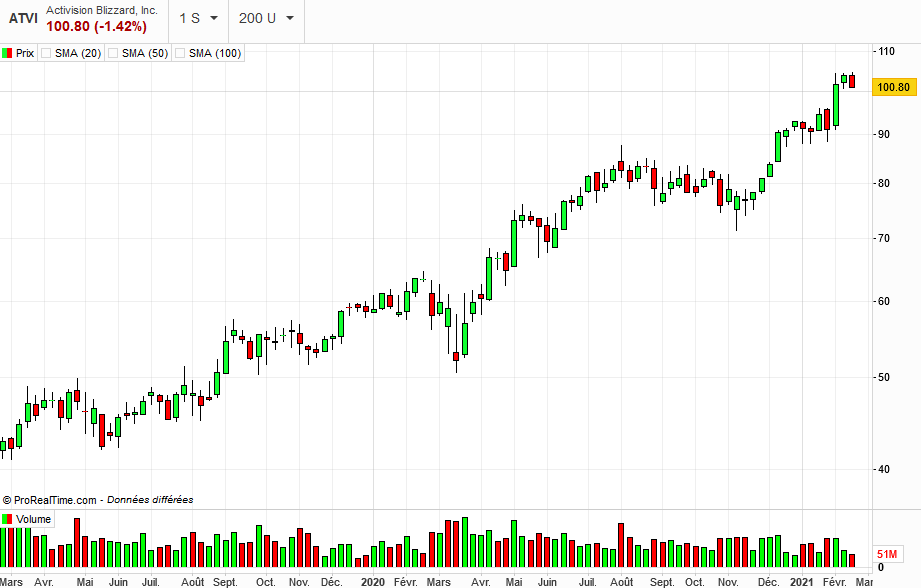Show the SMA (100) indicator

[180, 53]
